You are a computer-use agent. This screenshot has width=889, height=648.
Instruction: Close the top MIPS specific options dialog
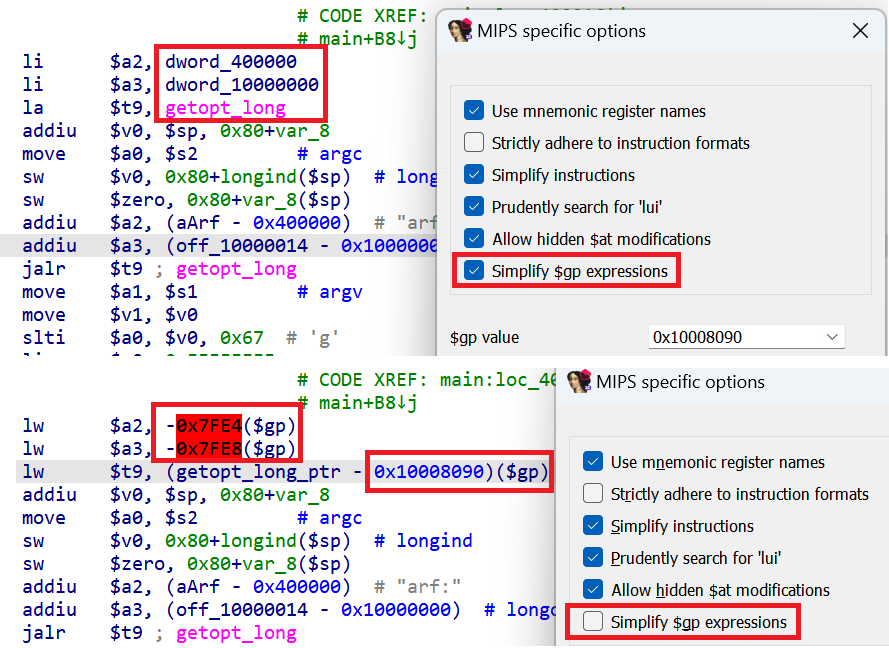tap(861, 31)
